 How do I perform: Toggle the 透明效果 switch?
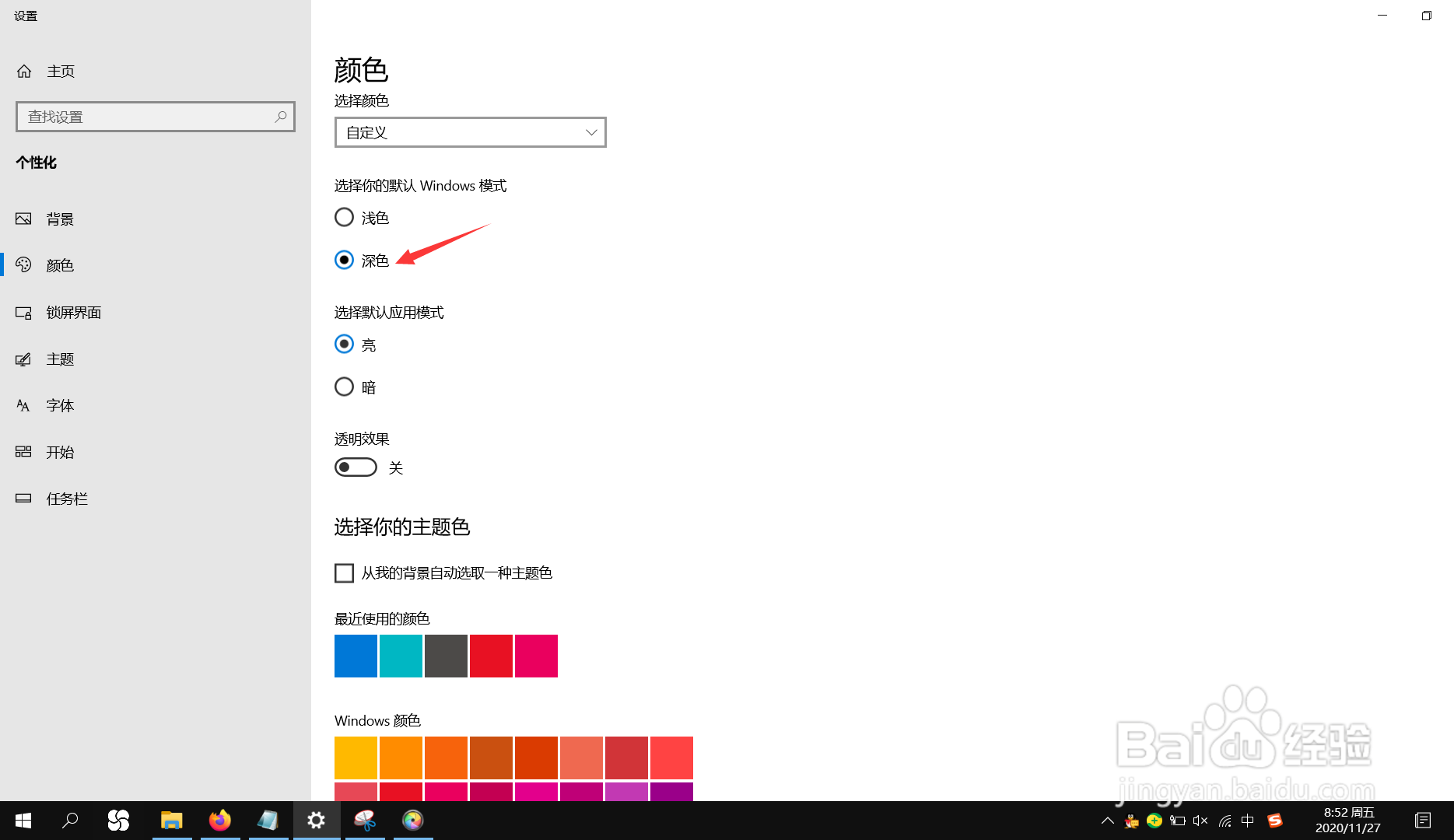click(x=356, y=467)
